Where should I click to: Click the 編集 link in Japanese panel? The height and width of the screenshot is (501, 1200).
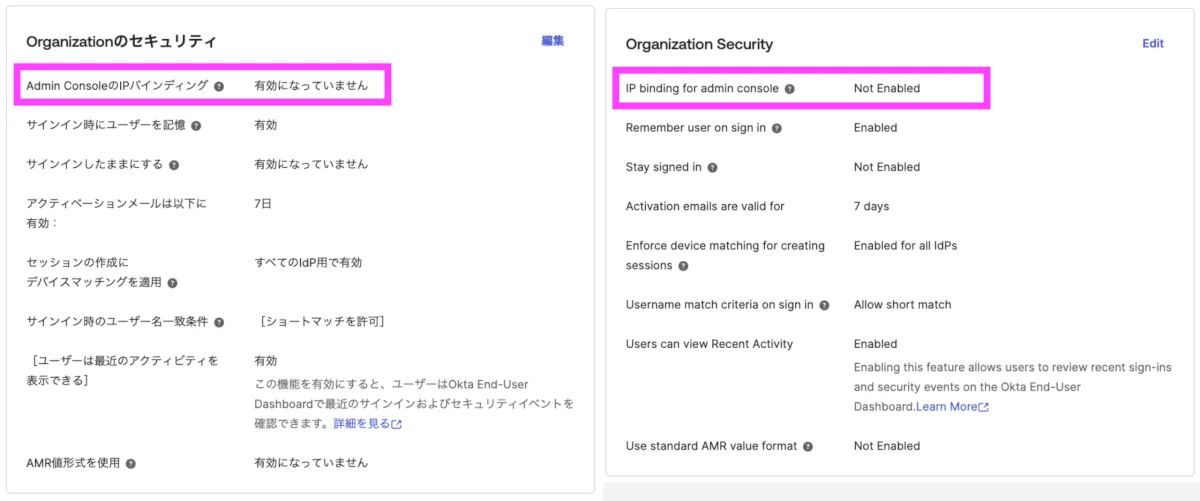[553, 41]
